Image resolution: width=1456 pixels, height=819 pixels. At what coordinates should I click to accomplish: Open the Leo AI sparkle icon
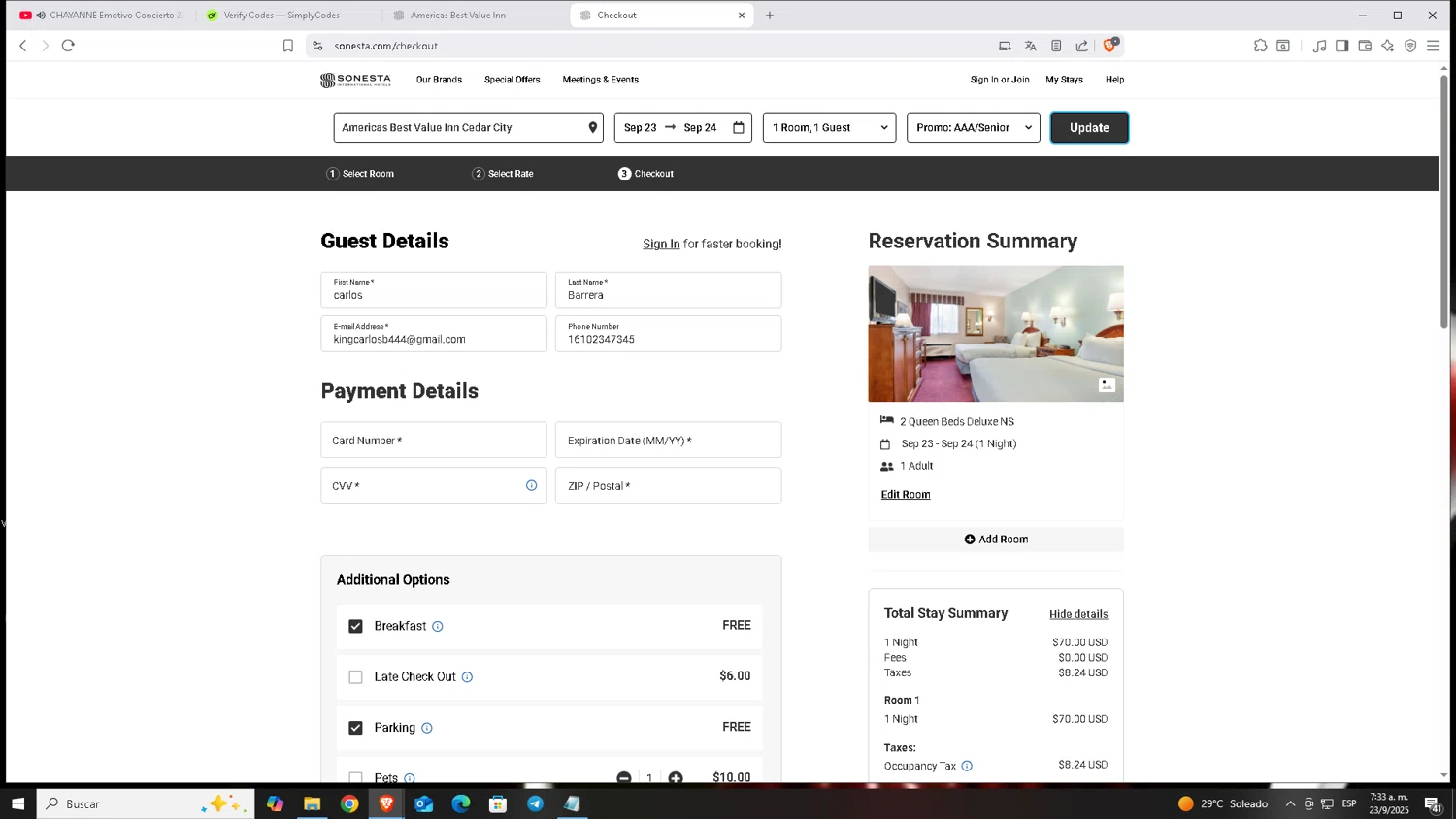[x=1388, y=46]
